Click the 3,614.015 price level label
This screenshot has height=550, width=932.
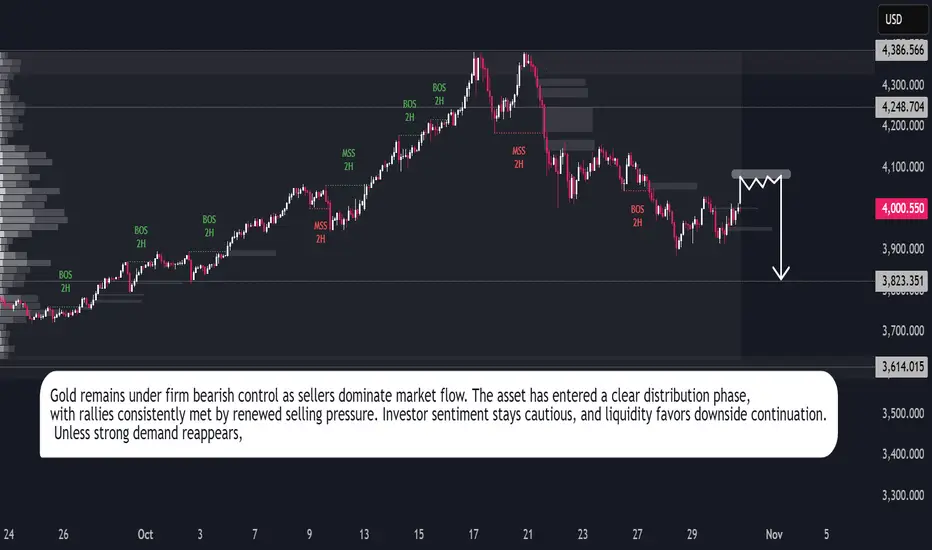pyautogui.click(x=901, y=366)
